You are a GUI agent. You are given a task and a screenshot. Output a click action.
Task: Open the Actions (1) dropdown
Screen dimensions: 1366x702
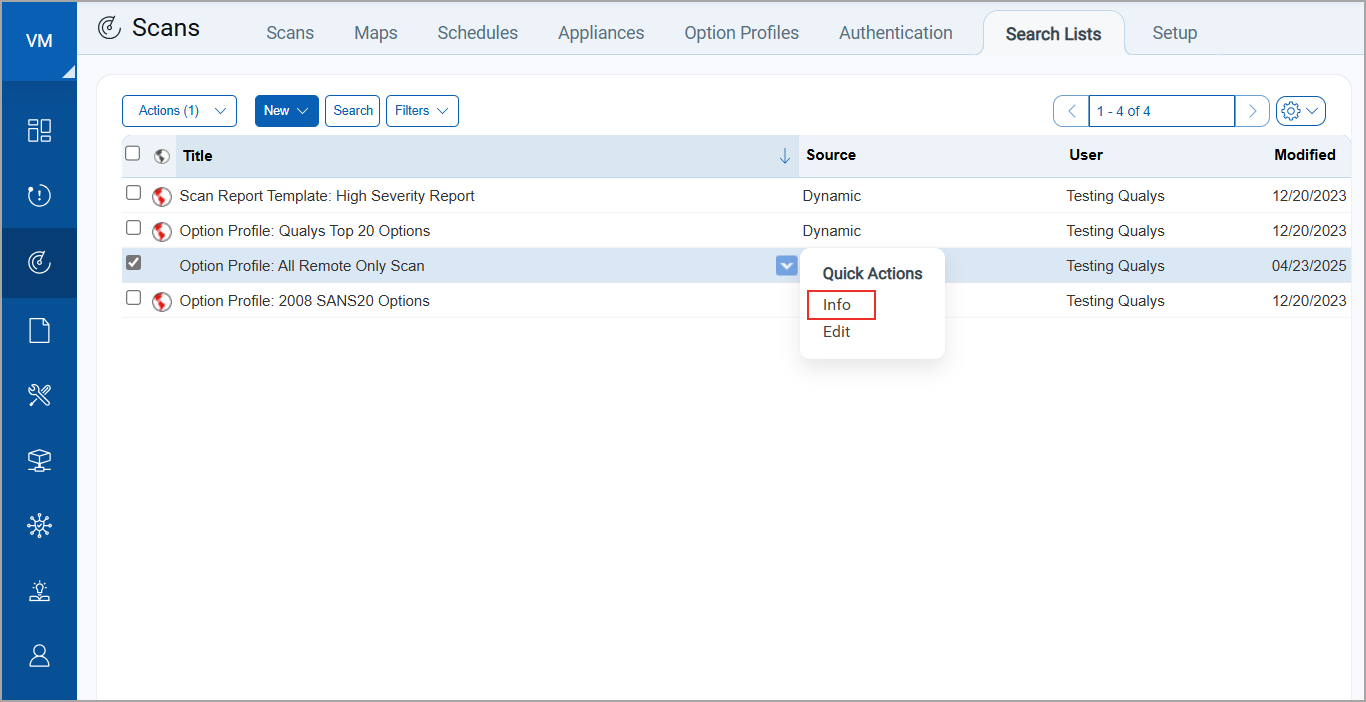click(x=179, y=111)
